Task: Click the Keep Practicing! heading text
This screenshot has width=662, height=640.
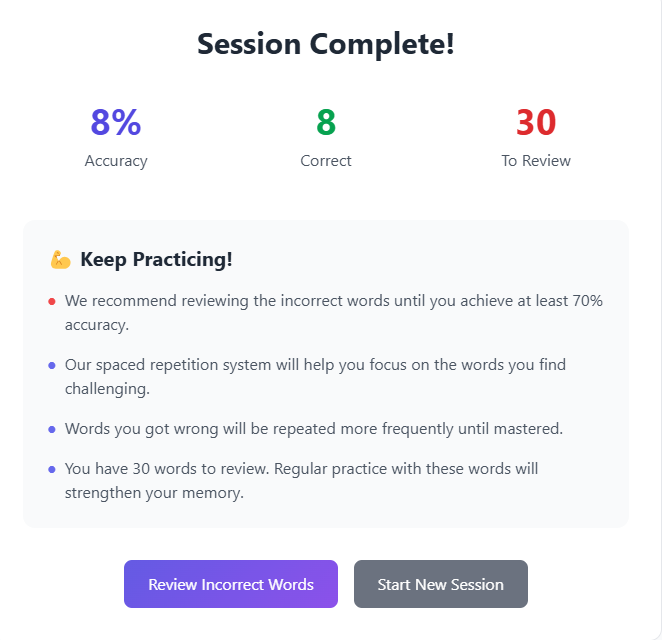Action: 156,260
